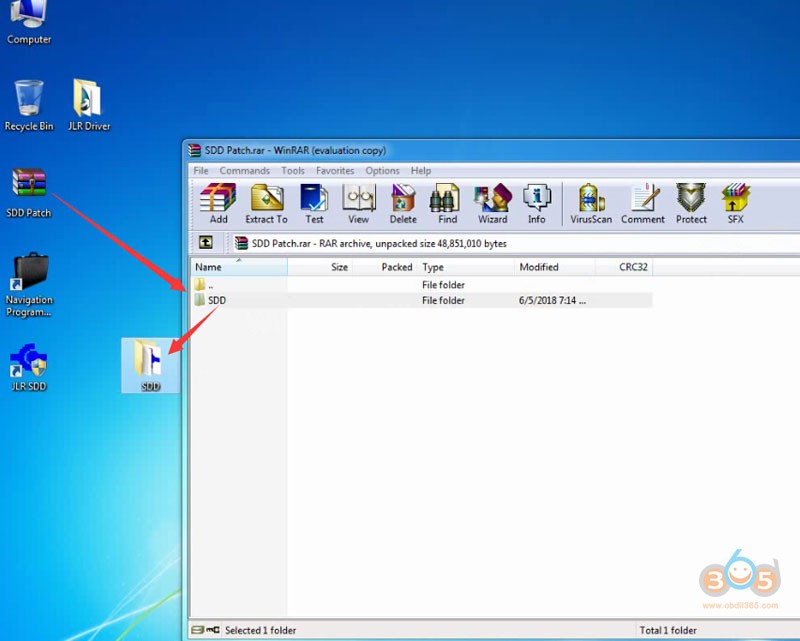The image size is (800, 641).
Task: Click the Delete icon in WinRAR toolbar
Action: (403, 203)
